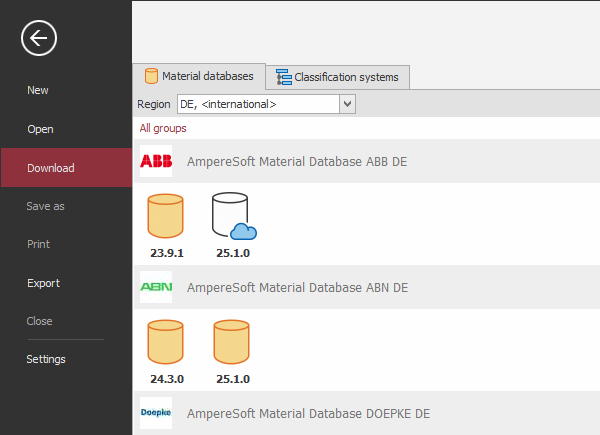This screenshot has height=435, width=600.
Task: Download ABB cloud database version 25.1.0
Action: pos(233,215)
